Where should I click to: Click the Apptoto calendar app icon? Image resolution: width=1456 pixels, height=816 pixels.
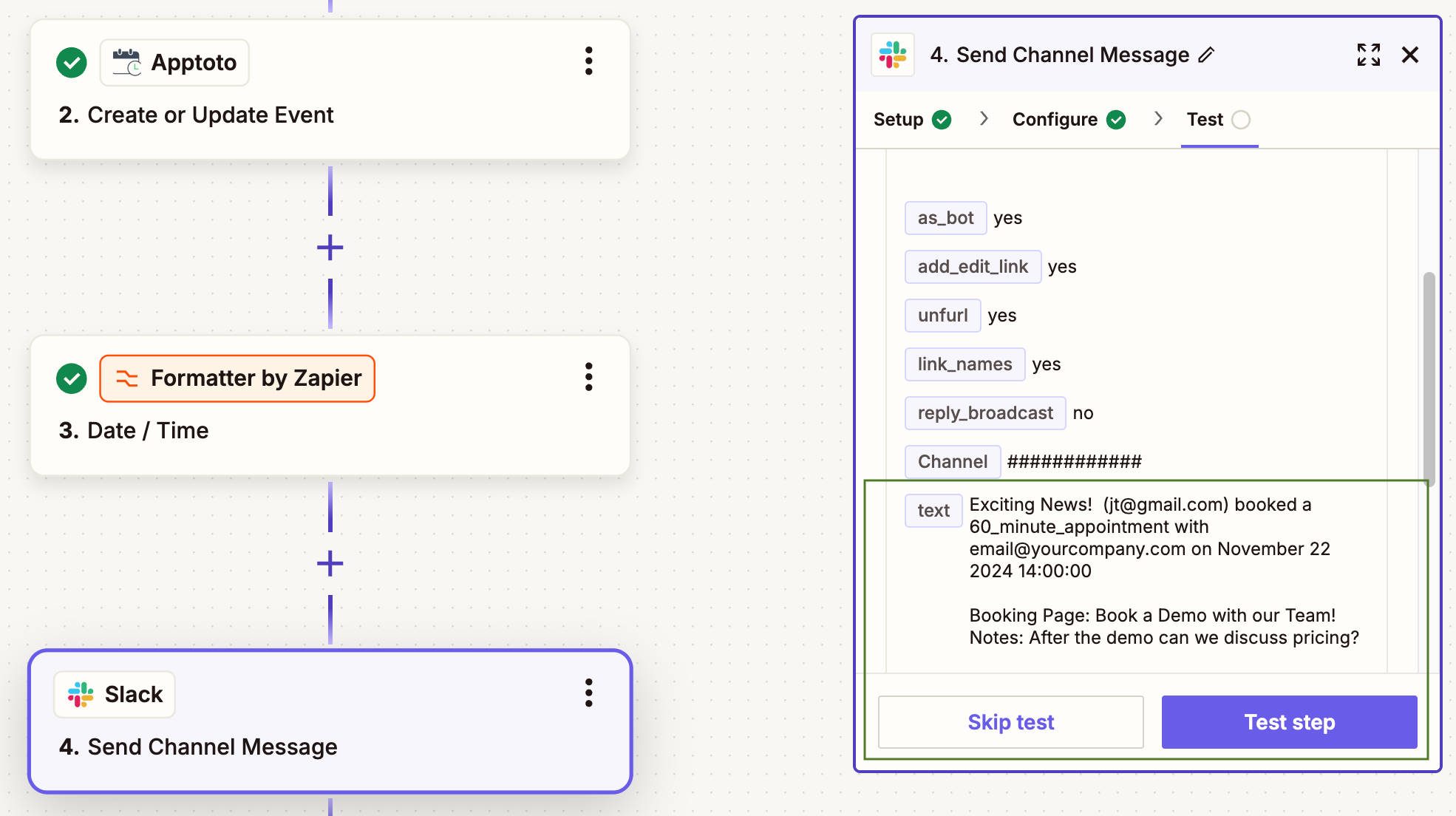tap(127, 63)
